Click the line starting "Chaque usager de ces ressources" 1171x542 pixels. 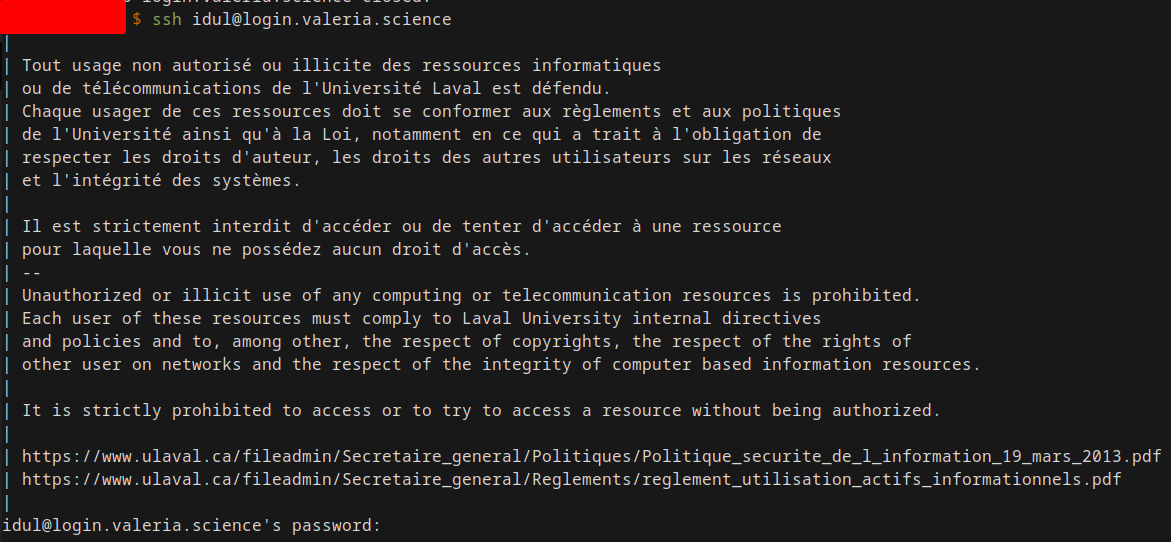pyautogui.click(x=431, y=111)
